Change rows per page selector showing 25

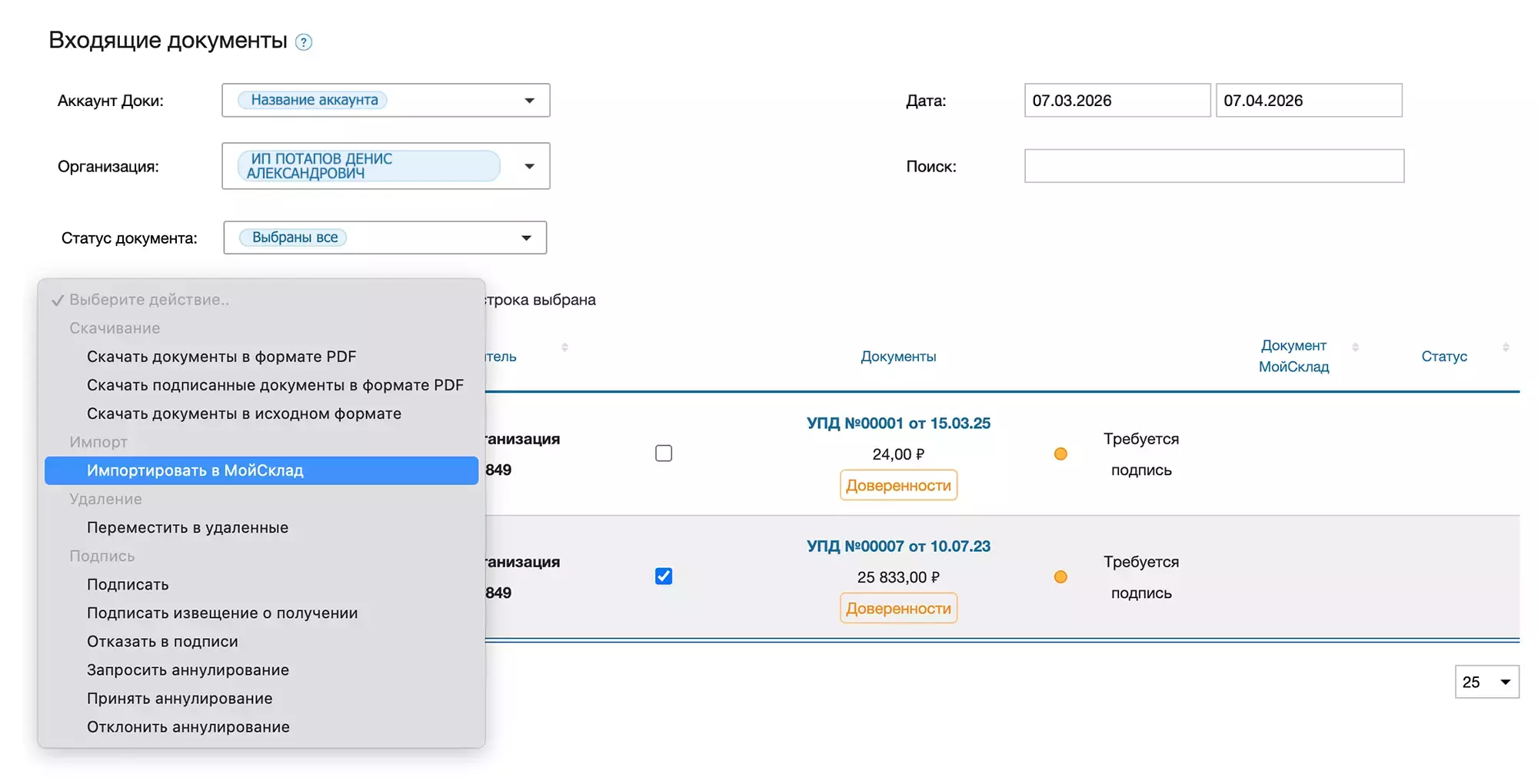click(1486, 682)
